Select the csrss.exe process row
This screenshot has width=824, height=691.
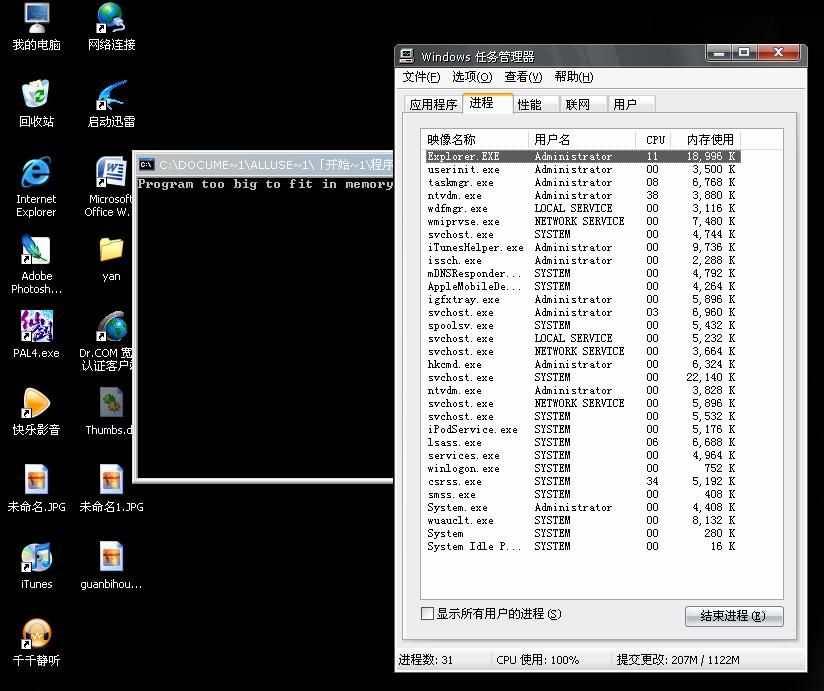coord(454,482)
